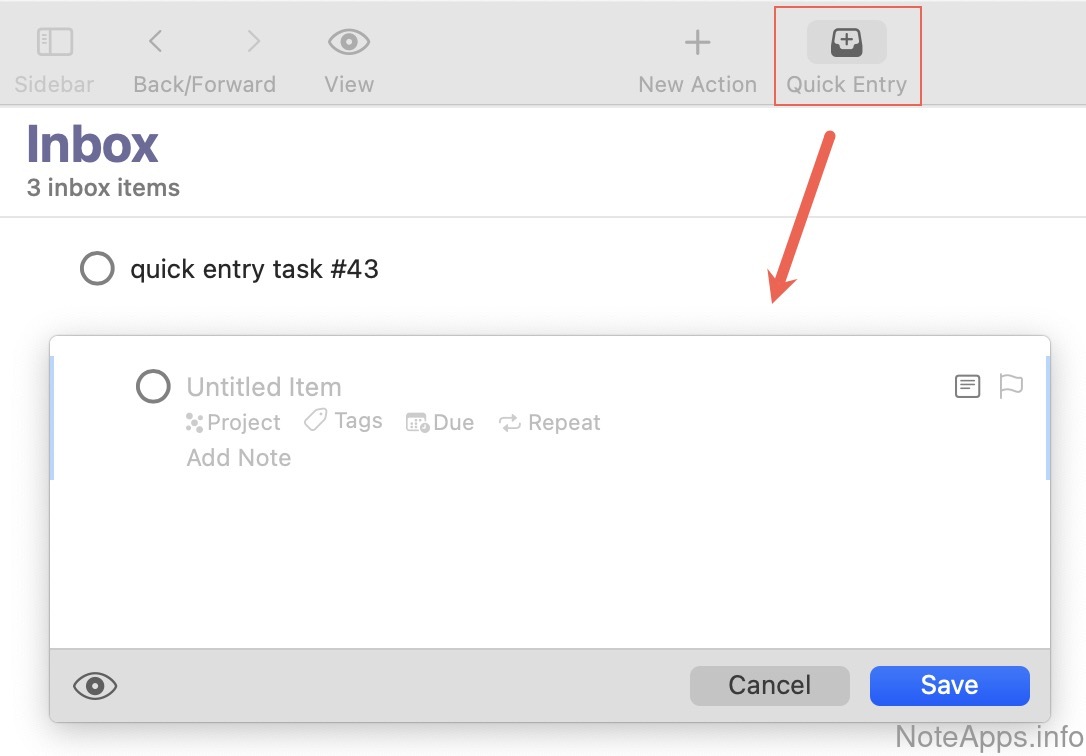The image size is (1086, 756).
Task: Open the Project field picker
Action: coord(234,423)
